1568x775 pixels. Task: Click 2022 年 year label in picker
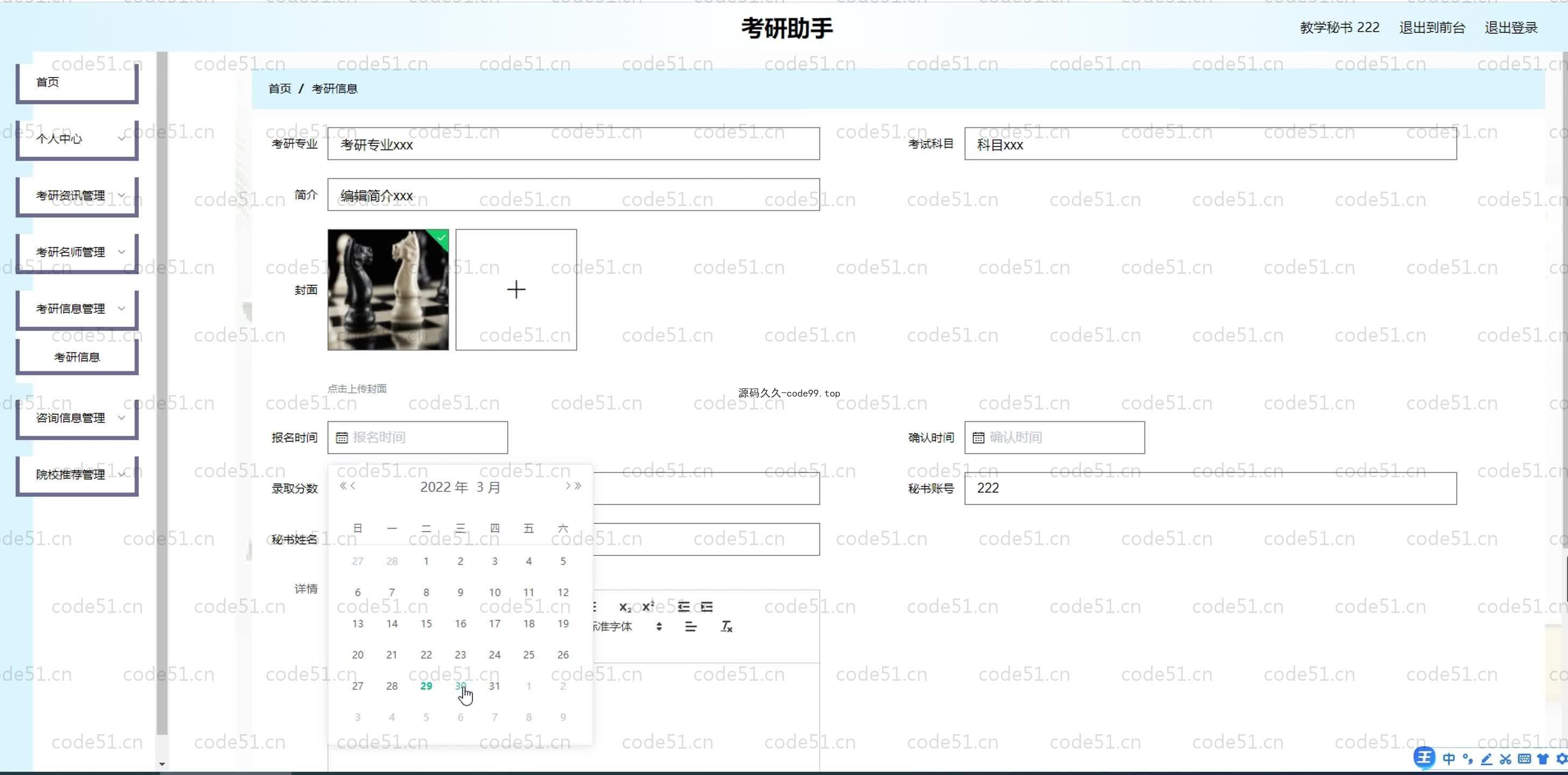[x=444, y=487]
